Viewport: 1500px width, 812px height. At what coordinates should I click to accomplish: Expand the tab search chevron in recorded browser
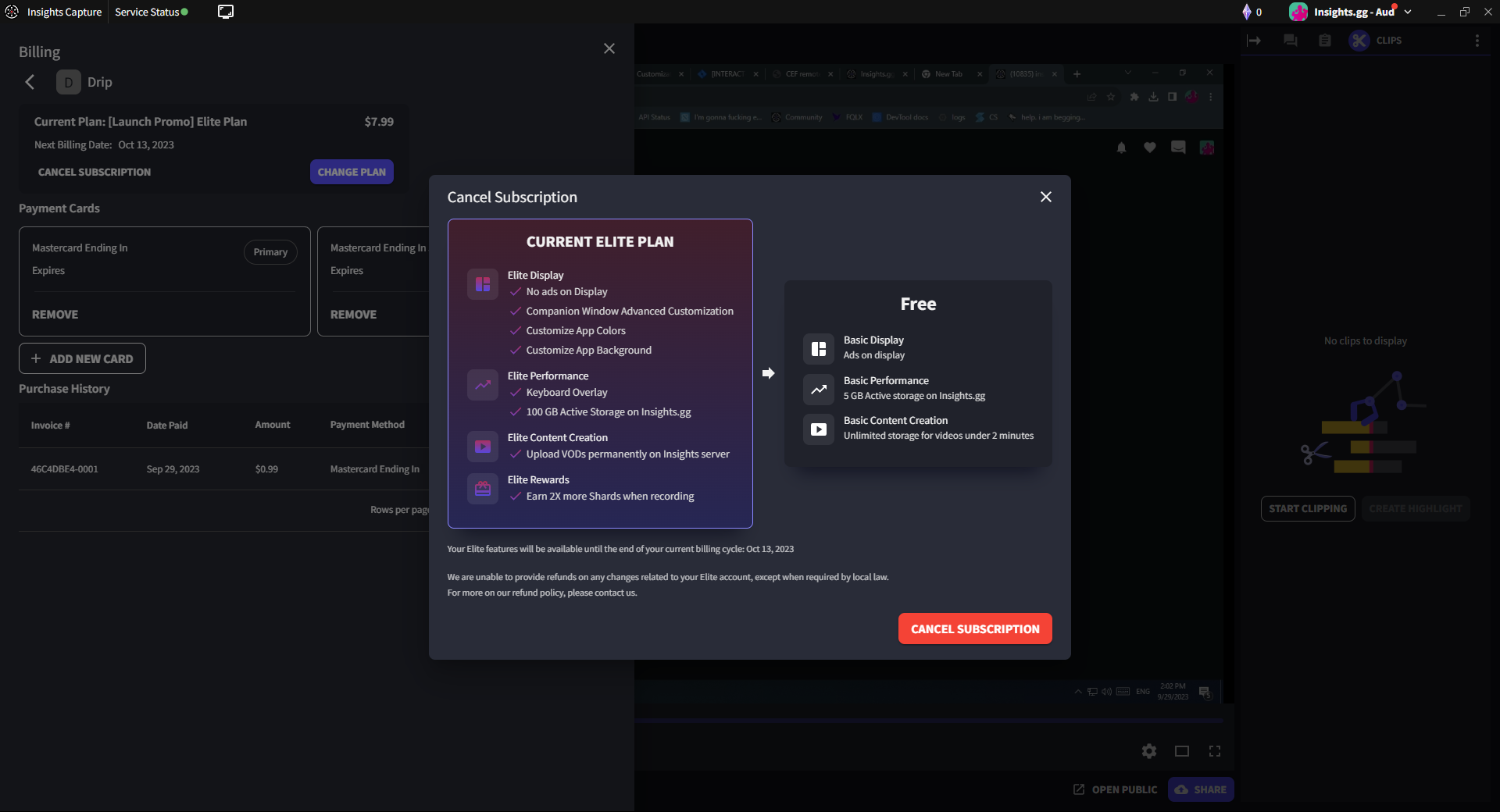click(x=1128, y=73)
